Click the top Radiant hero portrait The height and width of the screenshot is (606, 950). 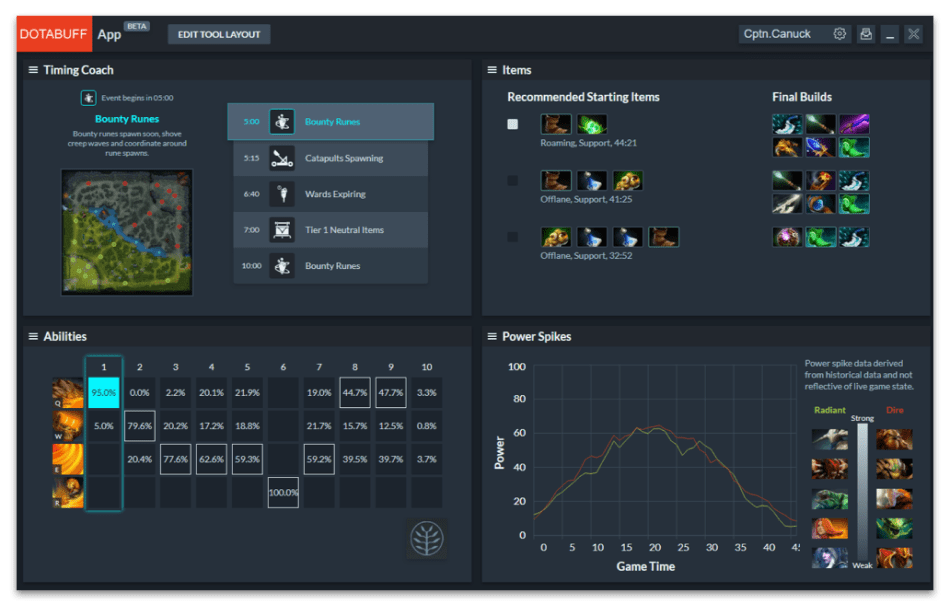pos(829,439)
